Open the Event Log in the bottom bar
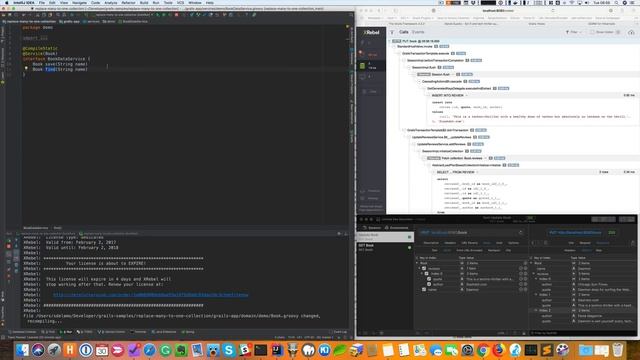 (x=338, y=332)
